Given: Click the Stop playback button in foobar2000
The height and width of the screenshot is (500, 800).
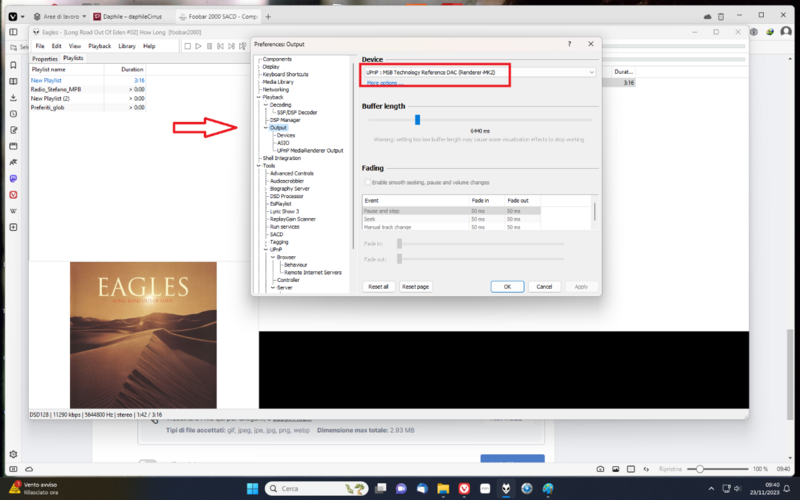Looking at the screenshot, I should (x=188, y=46).
